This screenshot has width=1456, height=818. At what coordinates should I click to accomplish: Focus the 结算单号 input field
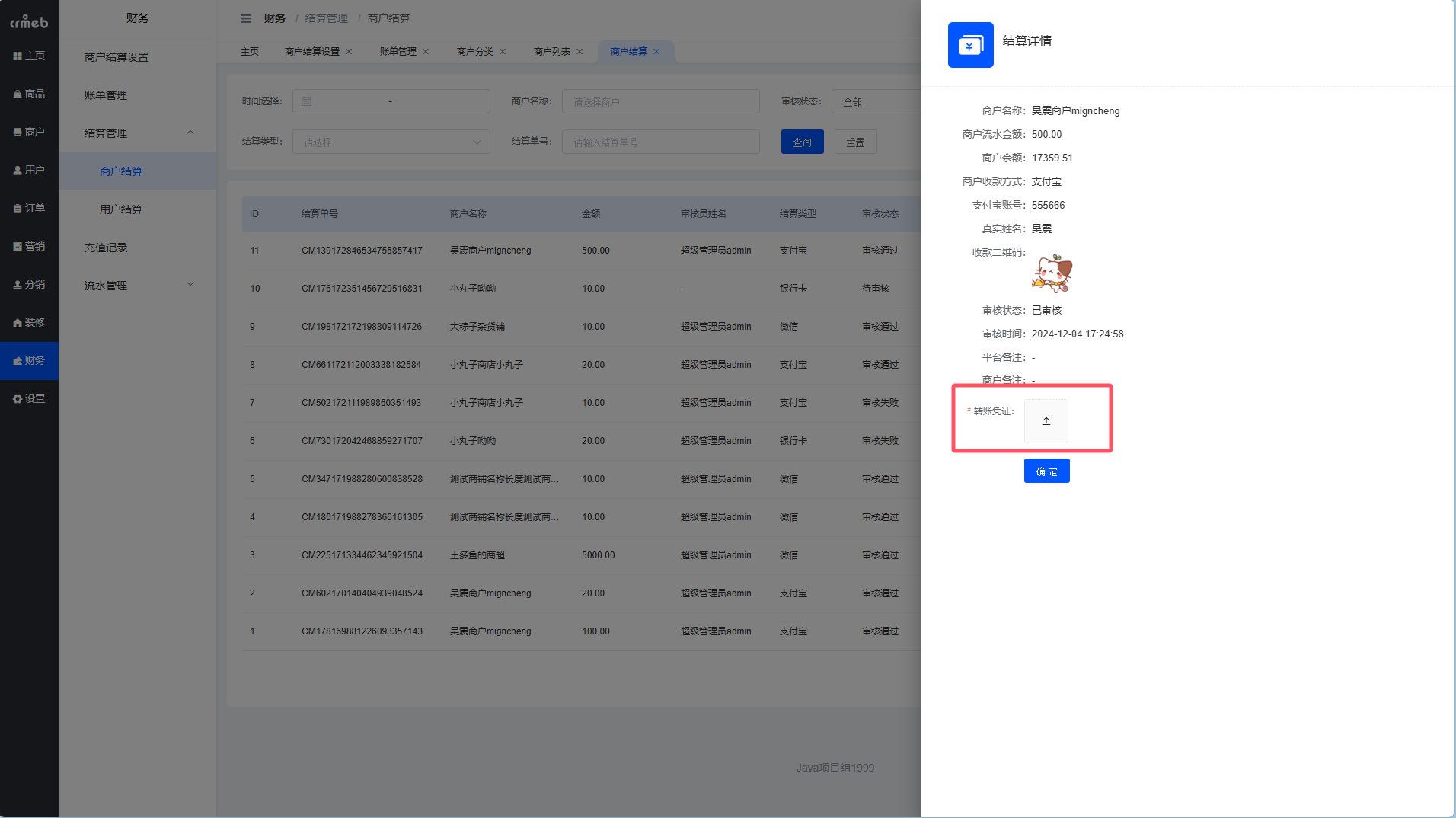660,142
